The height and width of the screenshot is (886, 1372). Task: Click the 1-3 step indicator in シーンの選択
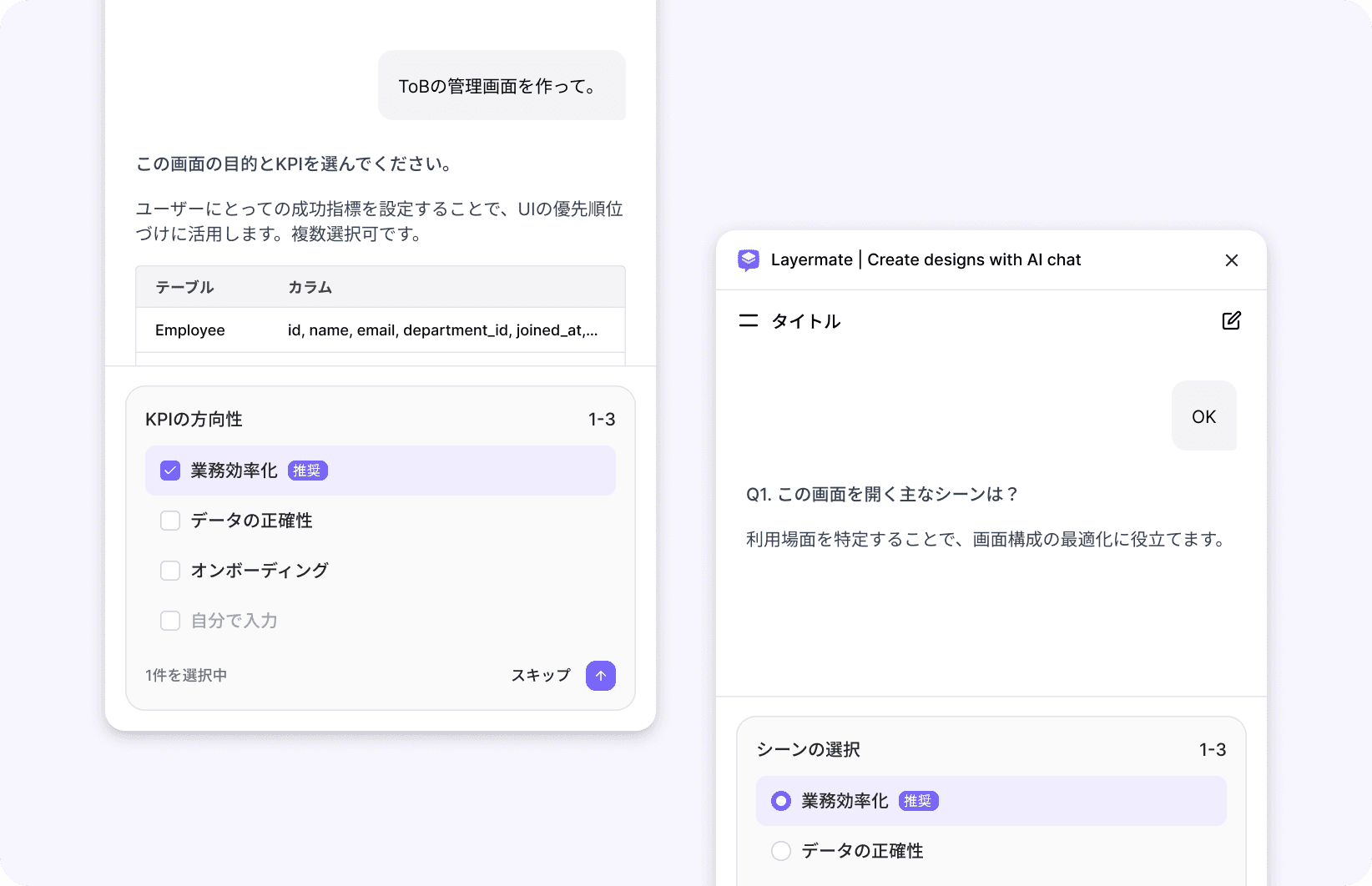[1212, 749]
